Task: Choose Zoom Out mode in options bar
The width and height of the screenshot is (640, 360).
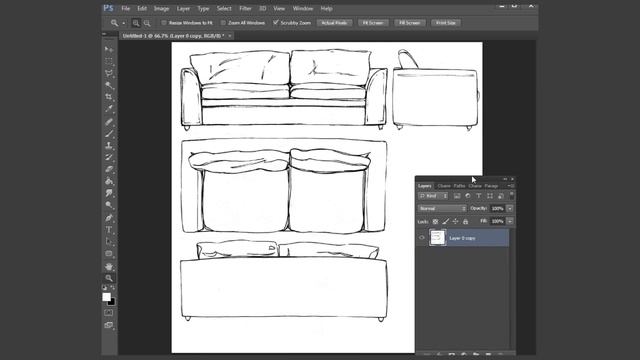Action: point(147,23)
